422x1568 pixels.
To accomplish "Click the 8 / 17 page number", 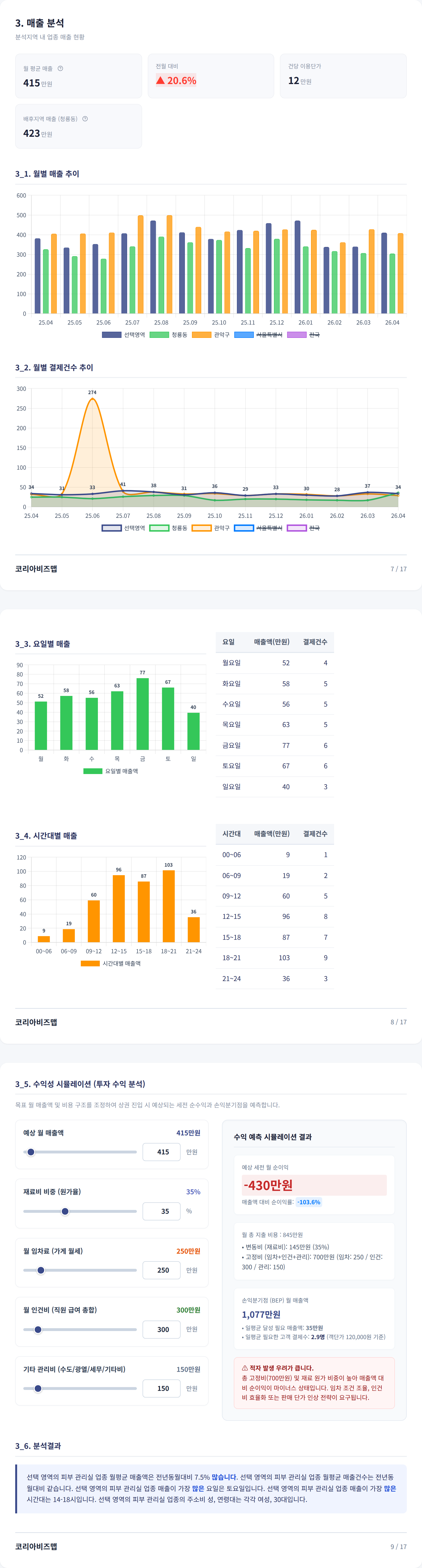I will (398, 1022).
